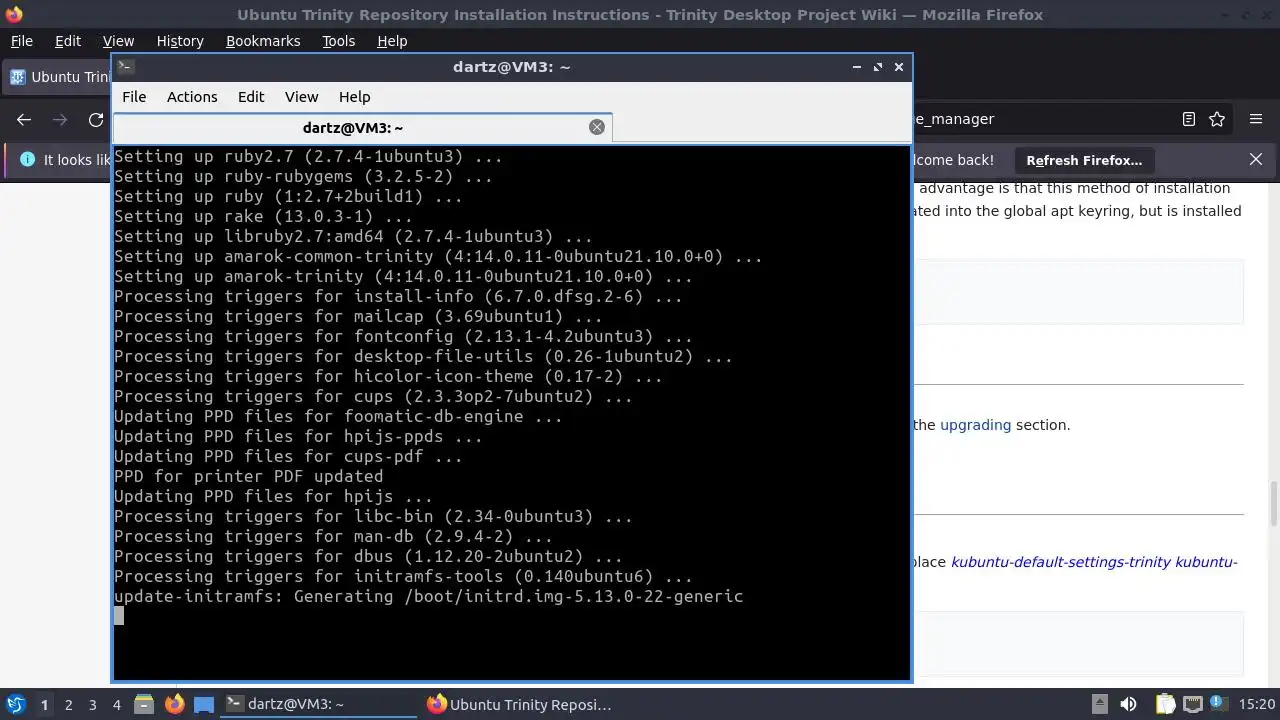Switch to workspace 3

point(92,705)
